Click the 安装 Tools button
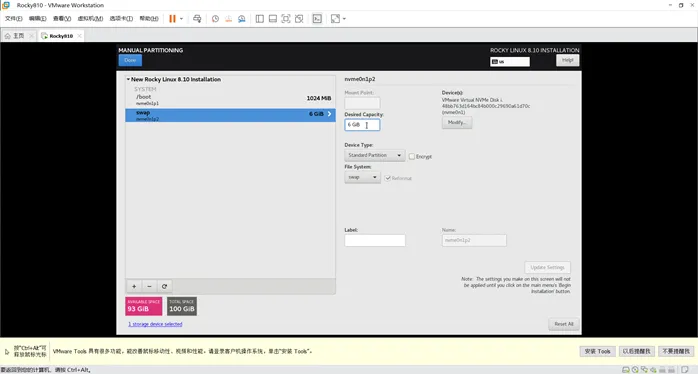The image size is (698, 374). pyautogui.click(x=597, y=351)
